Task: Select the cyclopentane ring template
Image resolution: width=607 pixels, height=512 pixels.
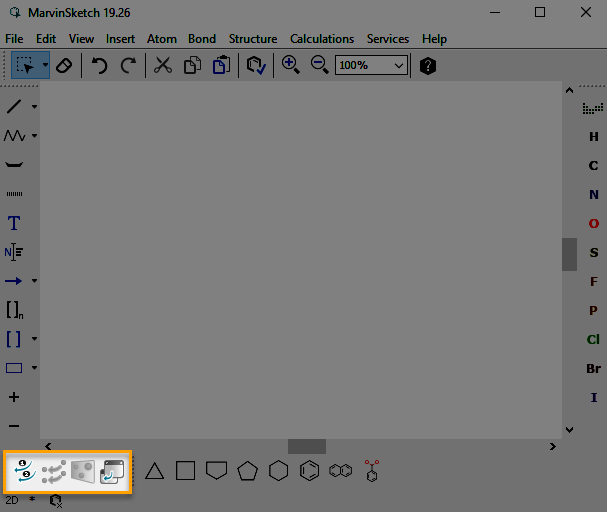Action: pyautogui.click(x=248, y=470)
